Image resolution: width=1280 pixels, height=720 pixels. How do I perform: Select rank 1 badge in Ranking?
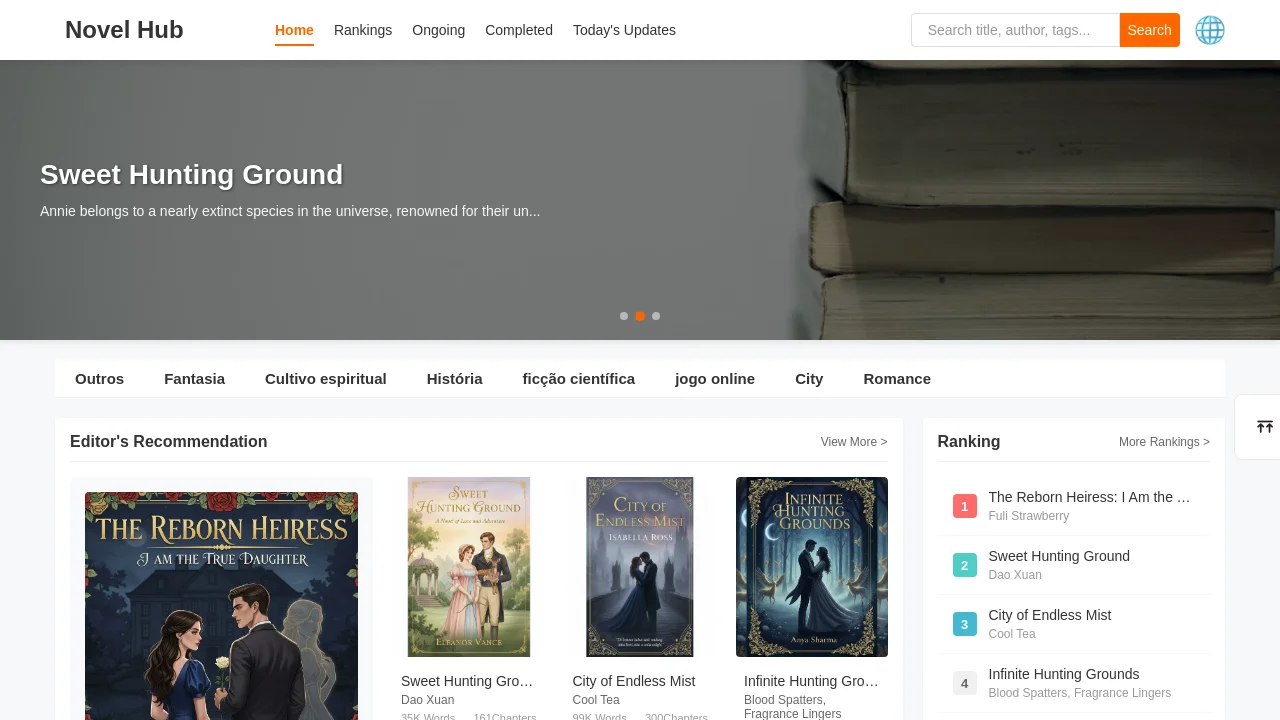point(964,506)
